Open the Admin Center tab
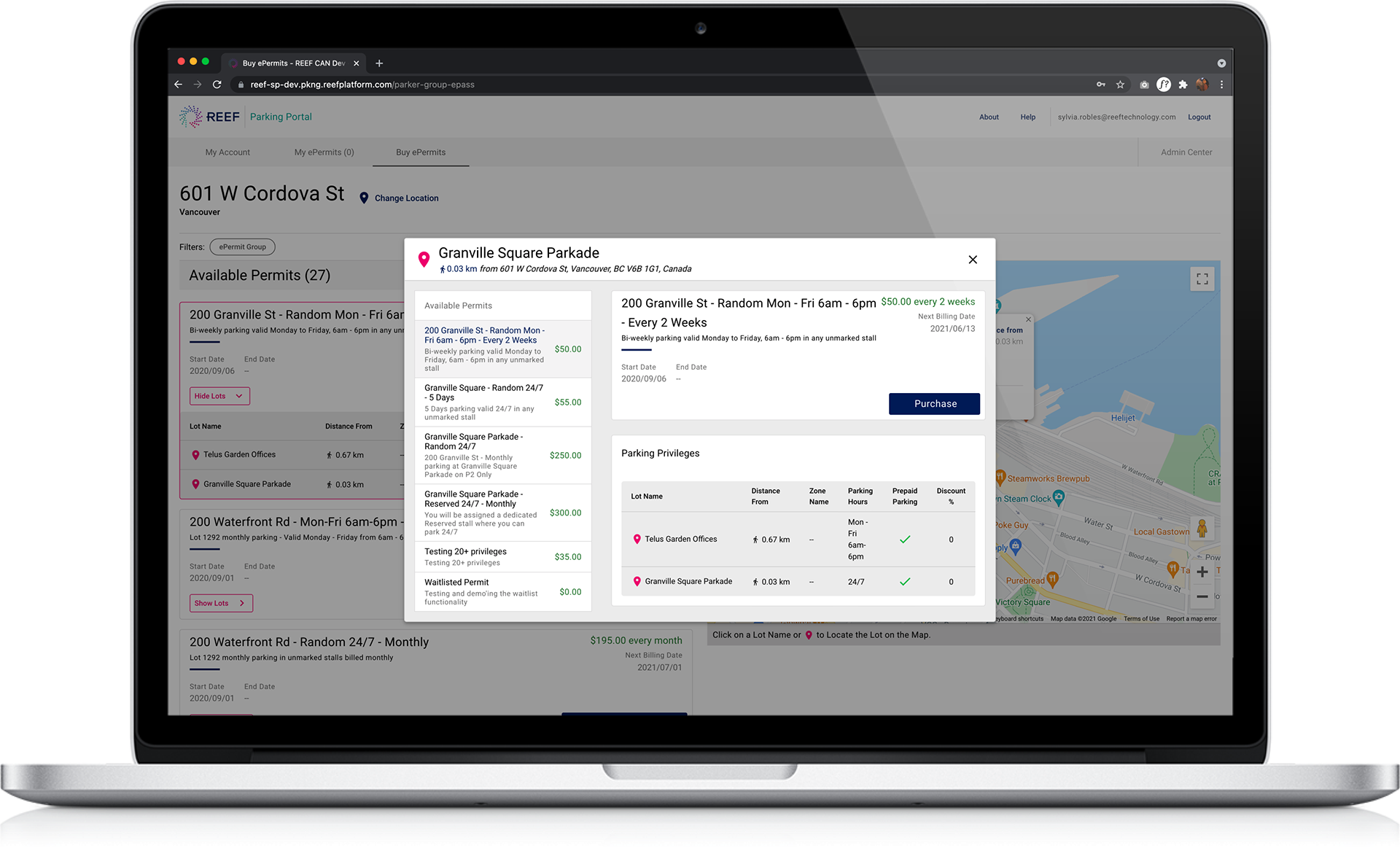1400x848 pixels. pos(1186,152)
